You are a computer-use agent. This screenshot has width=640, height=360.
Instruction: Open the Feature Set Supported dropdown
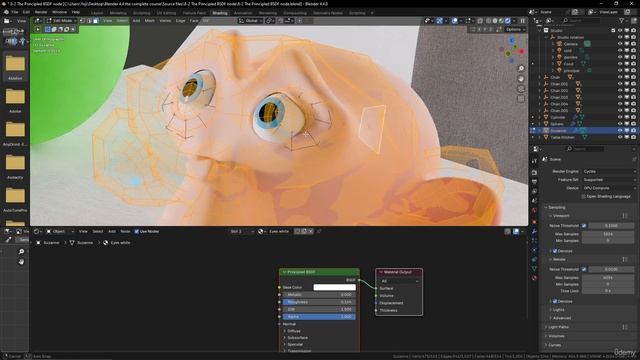point(609,180)
